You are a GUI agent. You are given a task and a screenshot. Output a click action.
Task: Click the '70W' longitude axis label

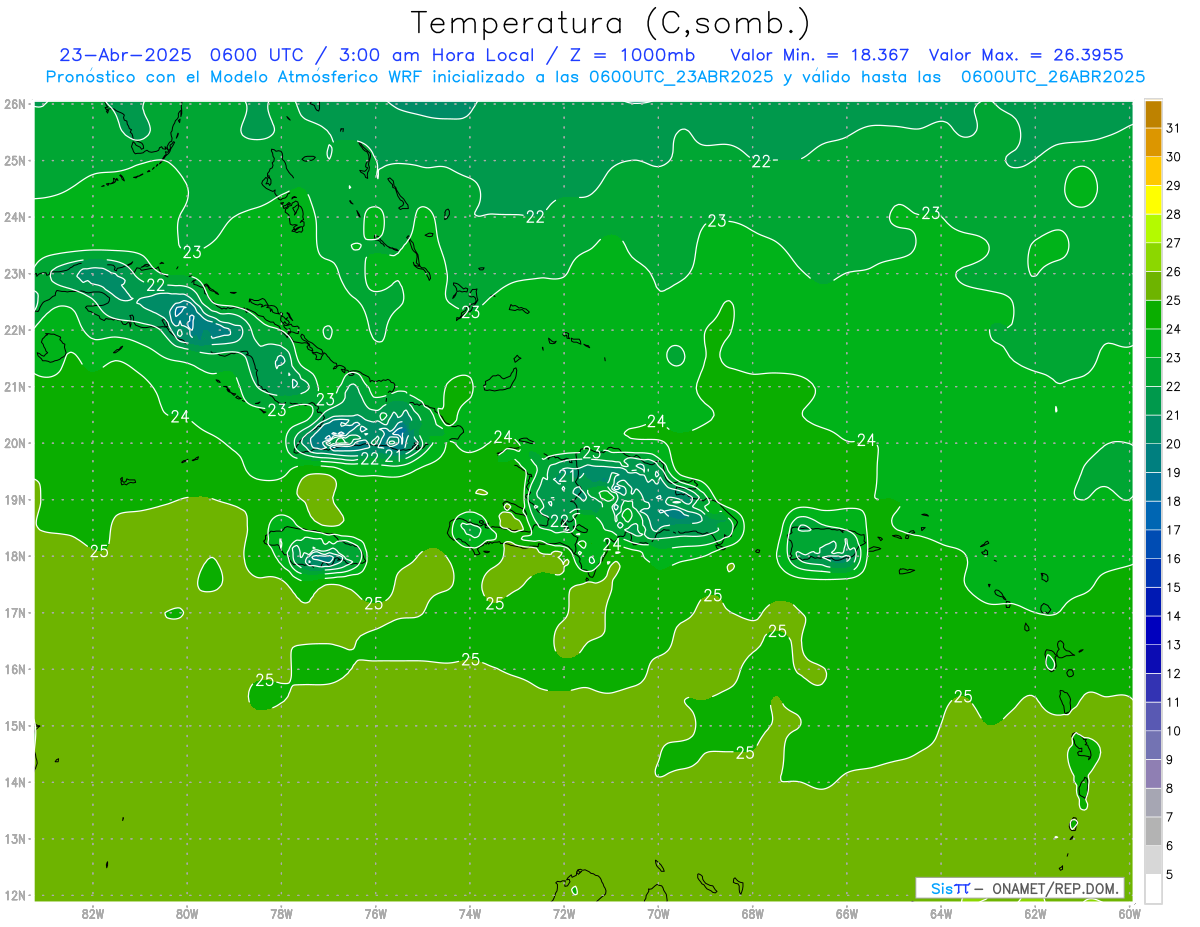click(x=658, y=913)
